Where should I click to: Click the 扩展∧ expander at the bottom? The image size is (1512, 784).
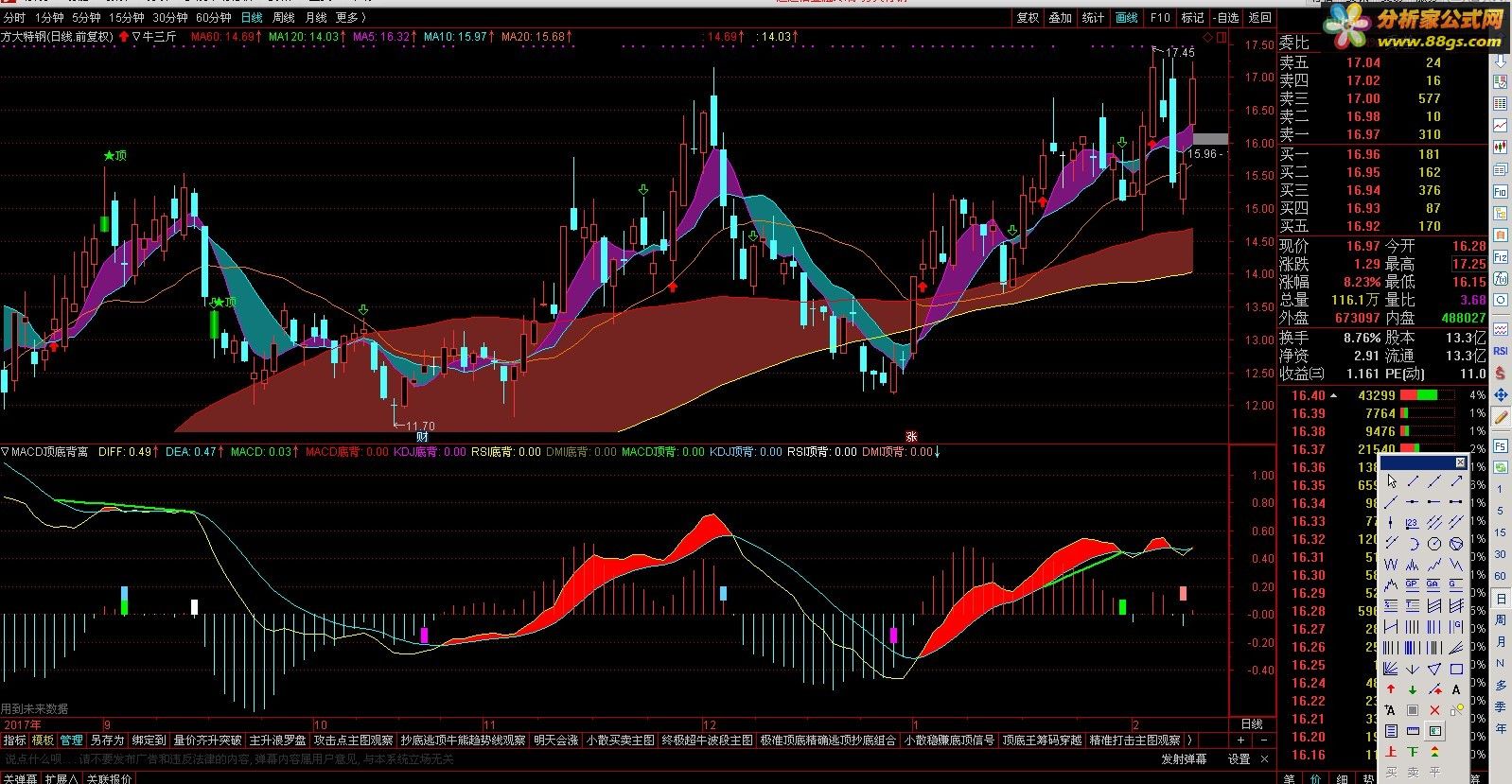(x=62, y=778)
